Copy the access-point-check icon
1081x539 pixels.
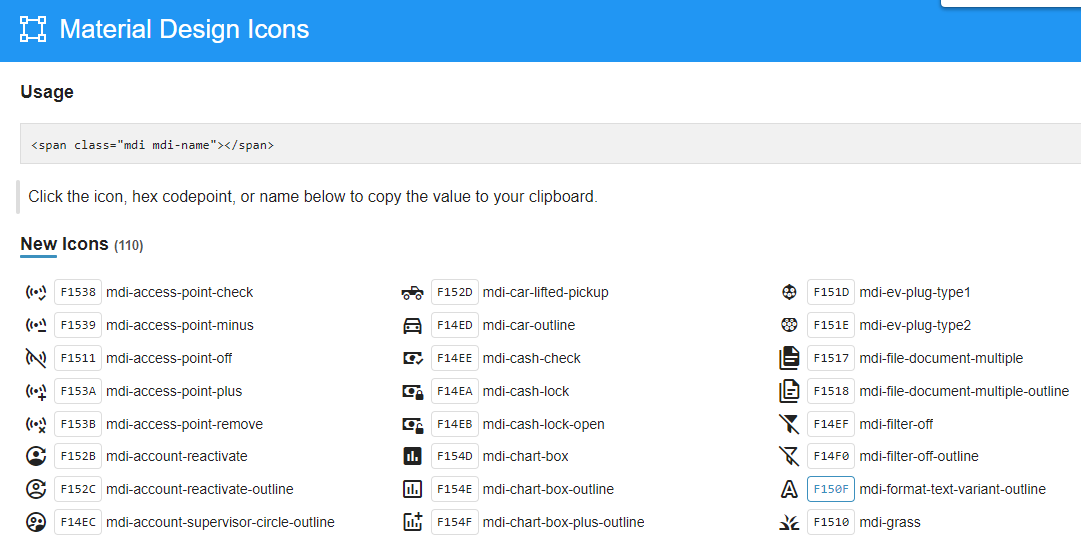36,292
